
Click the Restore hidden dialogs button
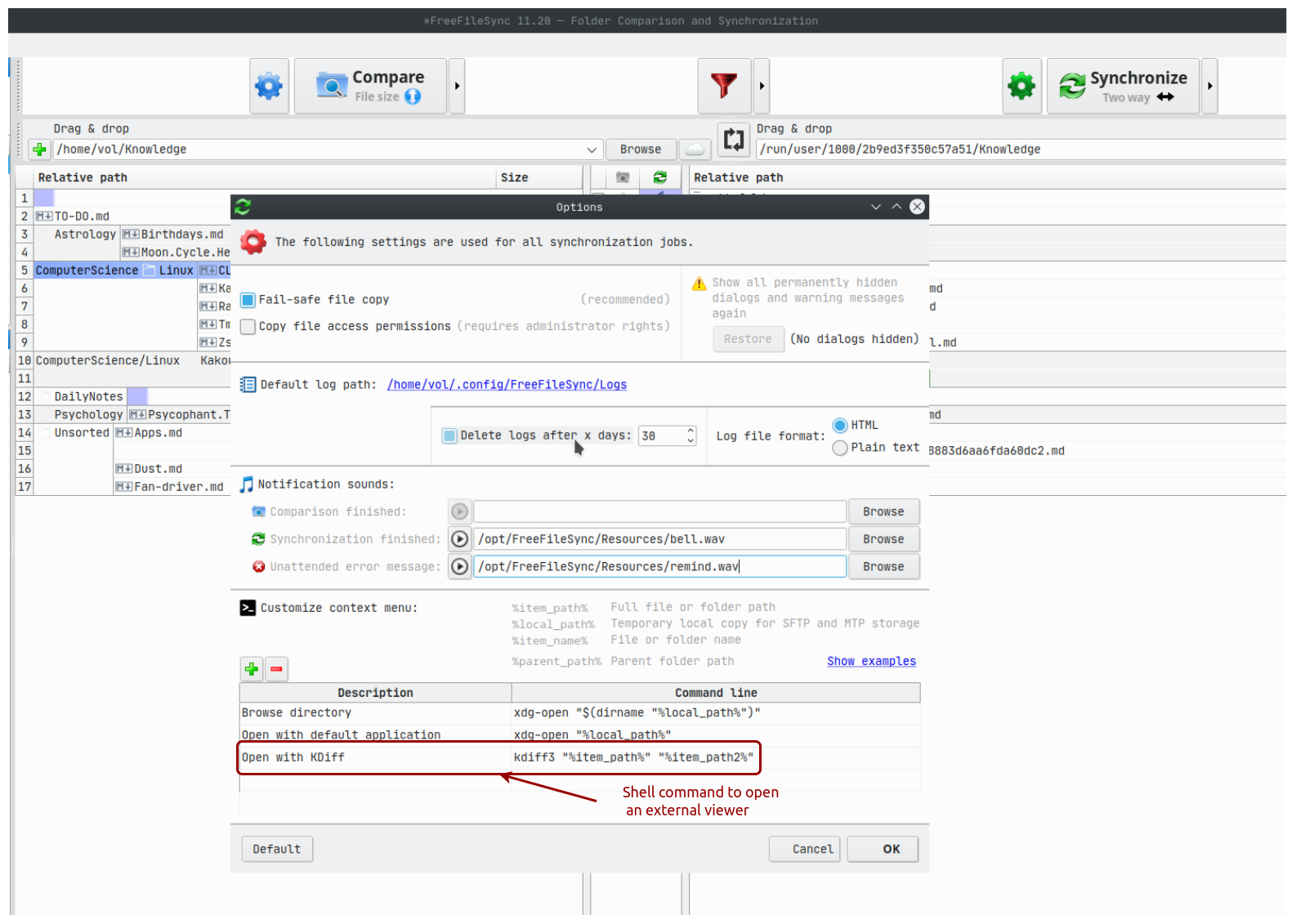coord(748,339)
